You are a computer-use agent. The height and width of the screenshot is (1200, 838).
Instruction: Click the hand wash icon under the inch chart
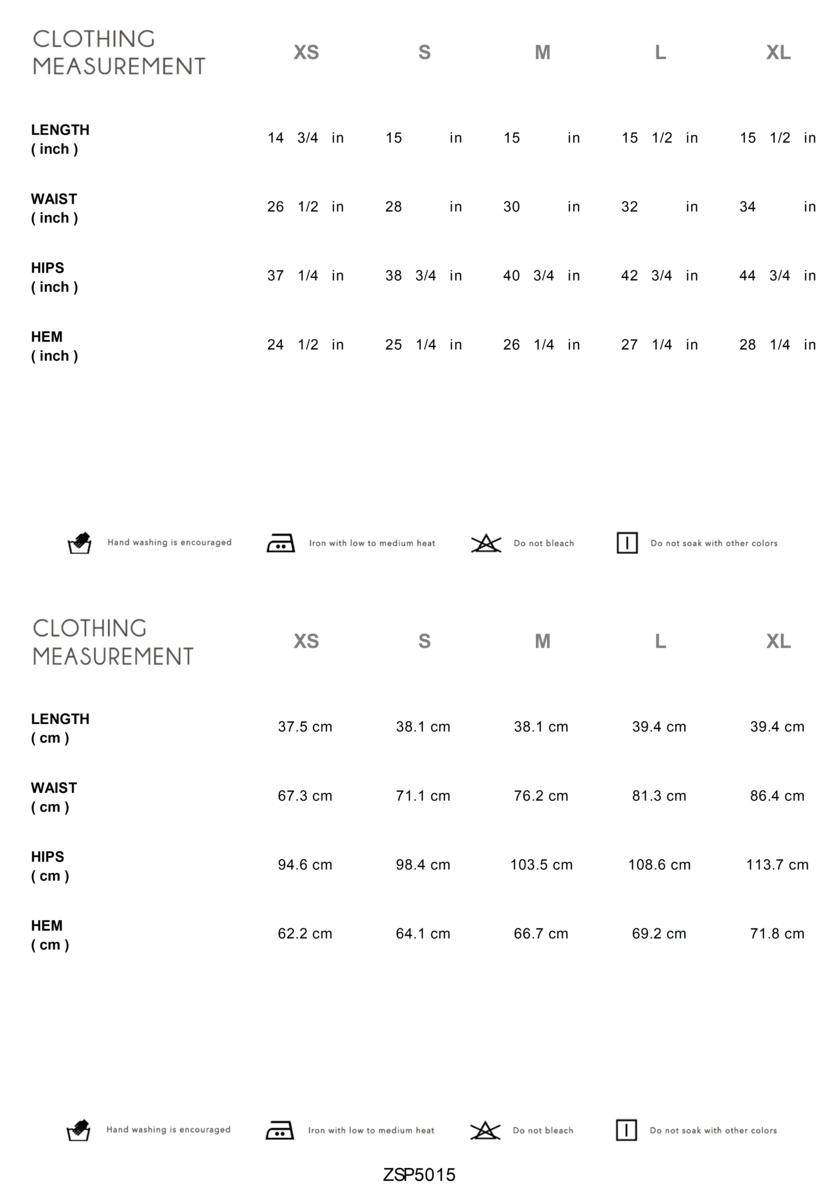(80, 543)
